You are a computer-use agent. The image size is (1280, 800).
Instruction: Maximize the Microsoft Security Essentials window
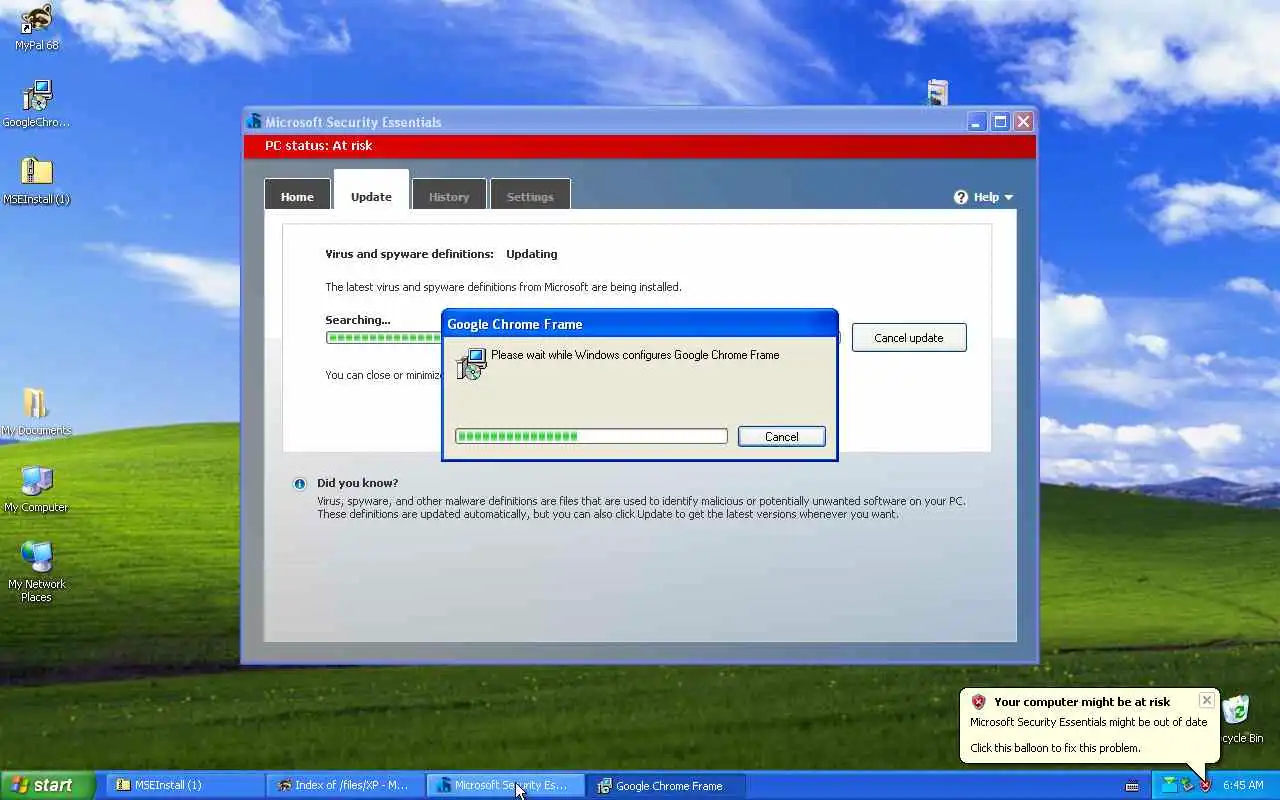tap(1000, 122)
